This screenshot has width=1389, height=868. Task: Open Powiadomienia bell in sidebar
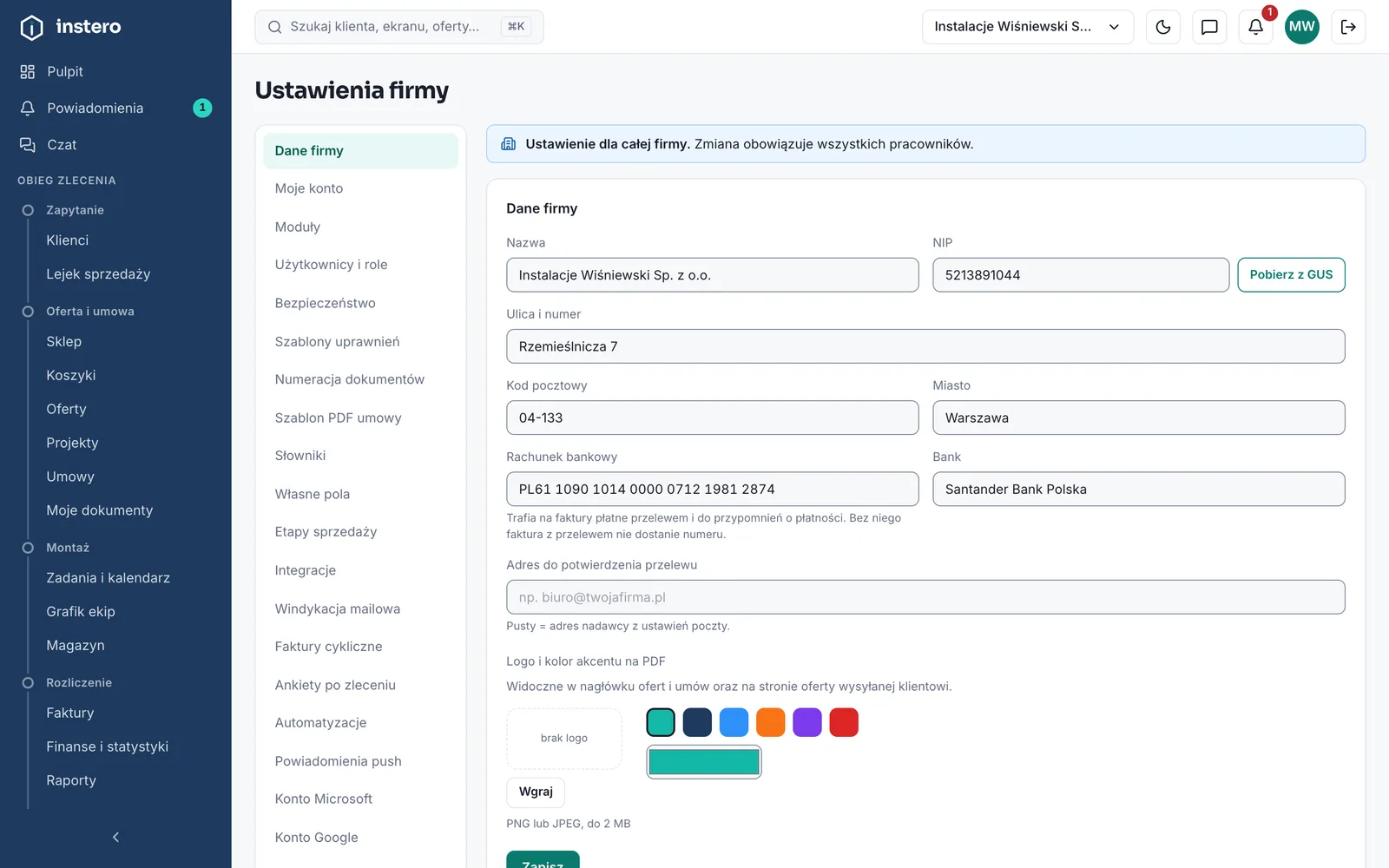coord(28,108)
